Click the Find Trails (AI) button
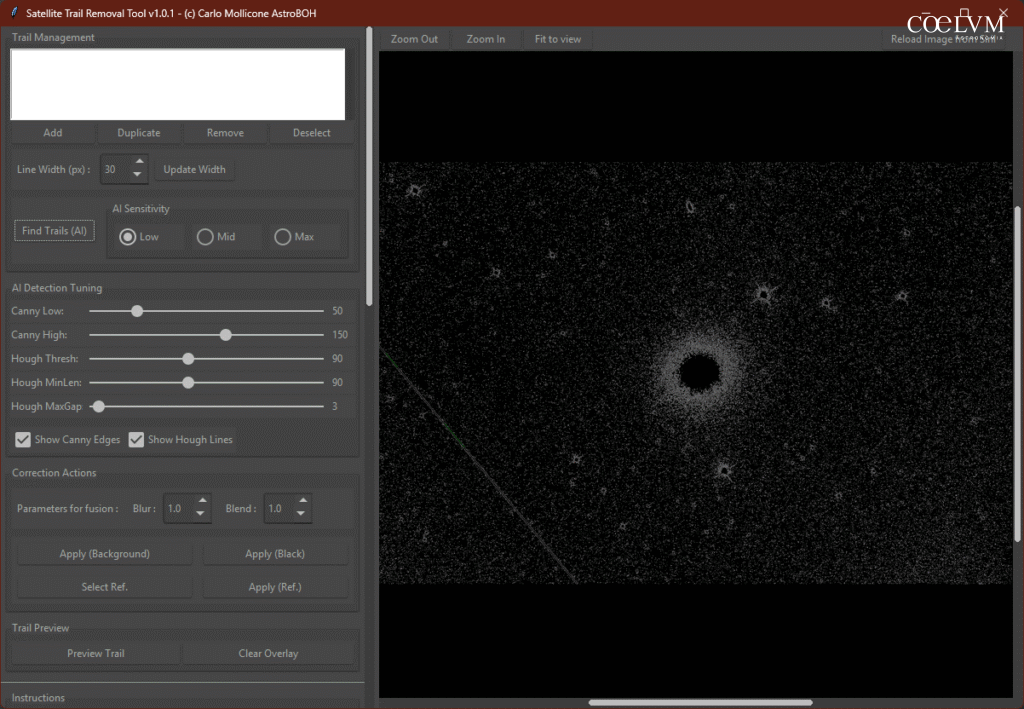Image resolution: width=1024 pixels, height=709 pixels. pos(55,231)
